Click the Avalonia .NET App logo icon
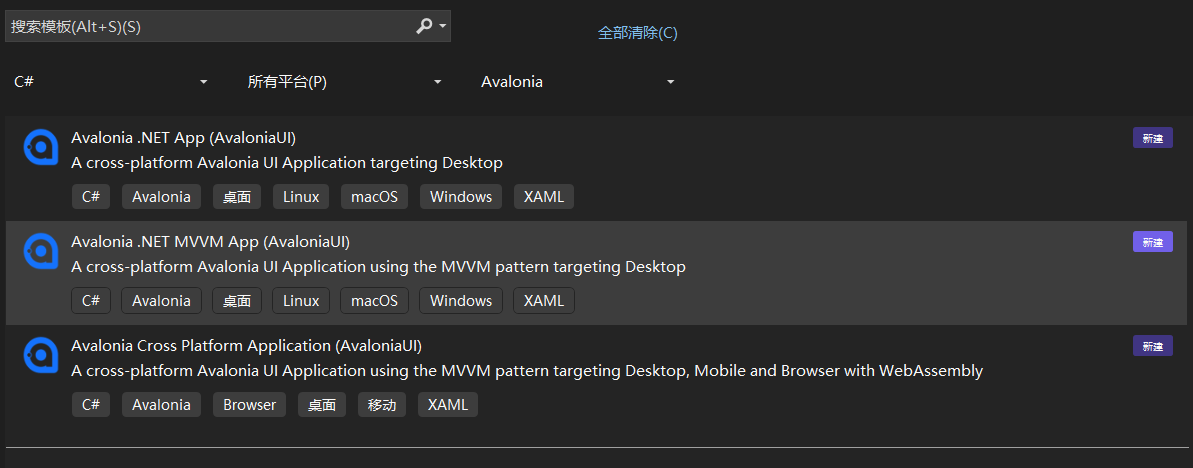Viewport: 1193px width, 468px height. [41, 147]
